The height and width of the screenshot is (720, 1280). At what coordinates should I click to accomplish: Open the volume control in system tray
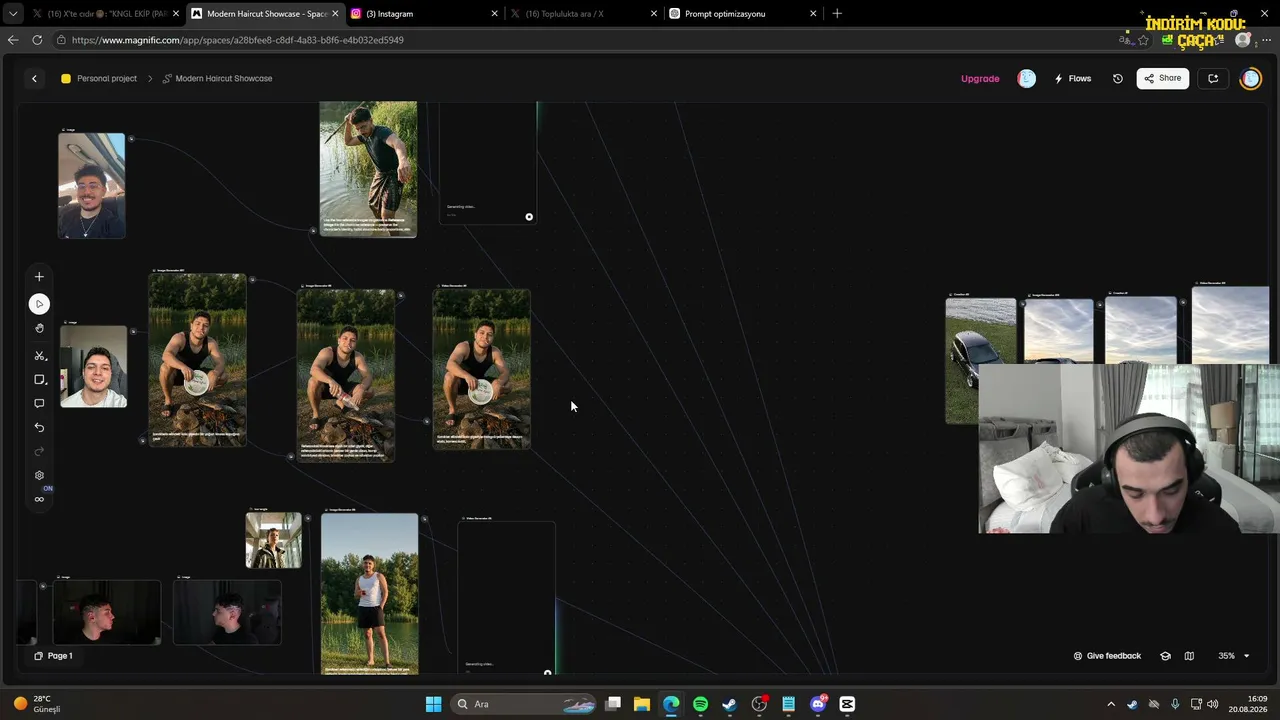point(1213,704)
